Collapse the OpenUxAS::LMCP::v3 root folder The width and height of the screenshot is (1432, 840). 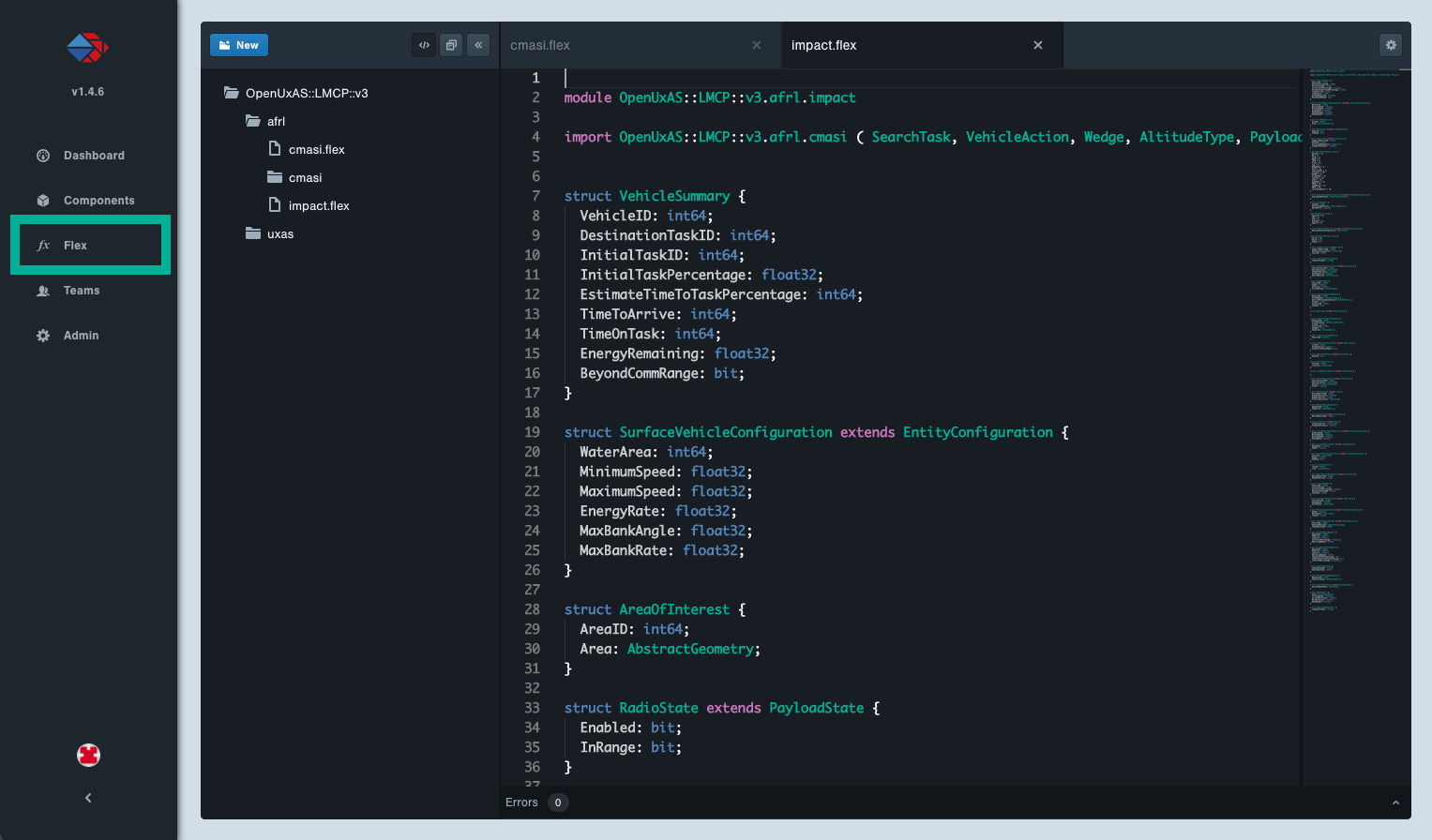point(306,93)
